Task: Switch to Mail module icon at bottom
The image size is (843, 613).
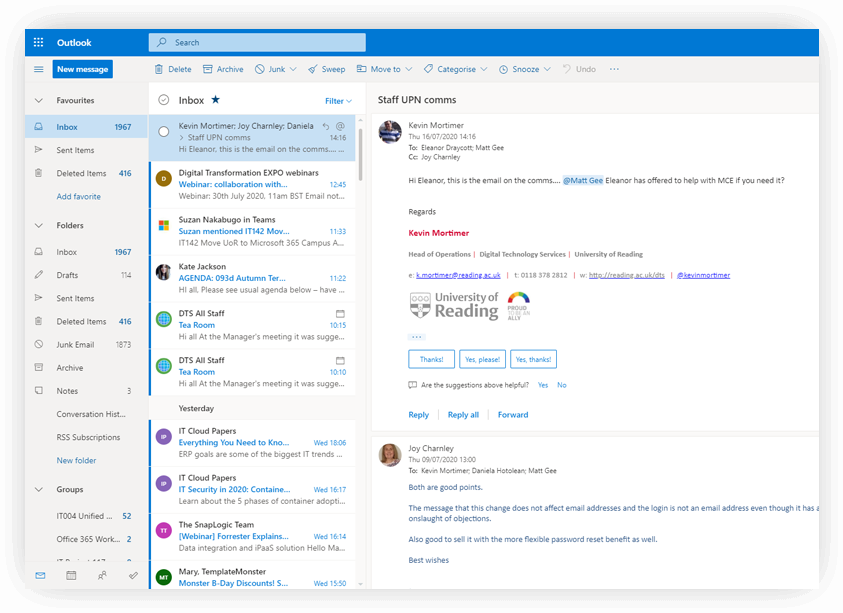Action: pyautogui.click(x=40, y=575)
